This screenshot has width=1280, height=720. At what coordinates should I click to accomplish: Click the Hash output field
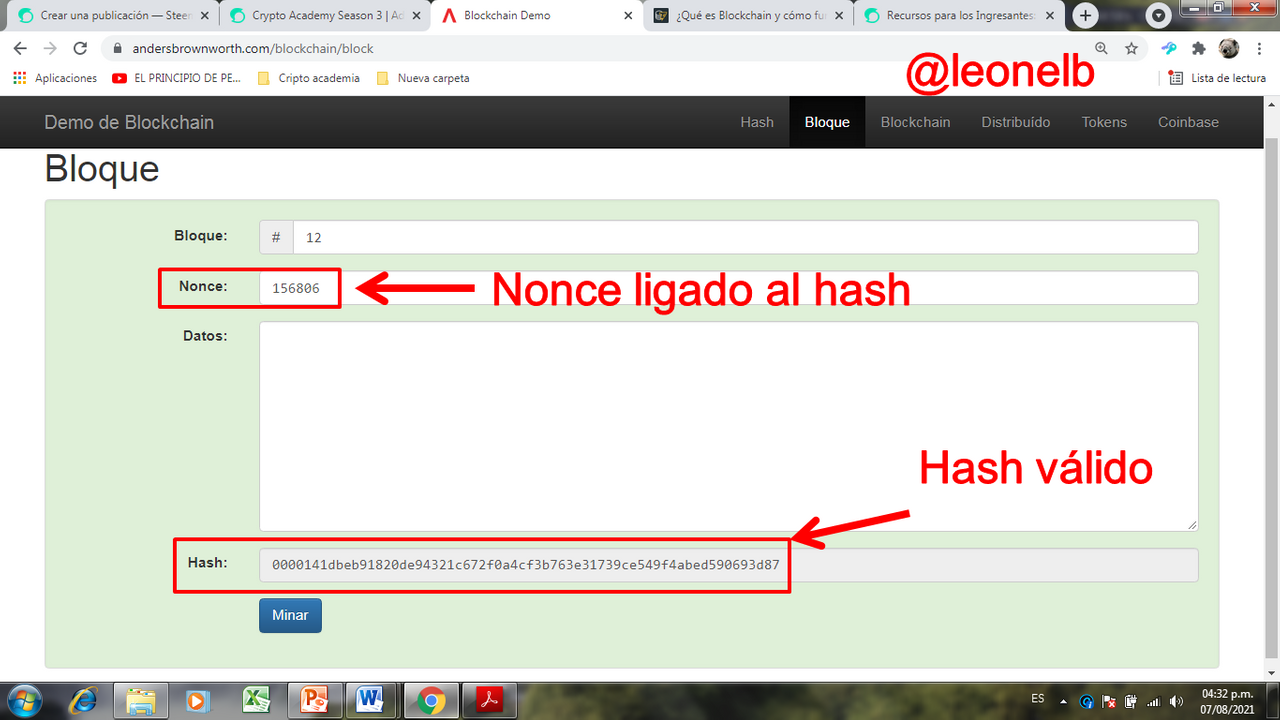click(728, 565)
